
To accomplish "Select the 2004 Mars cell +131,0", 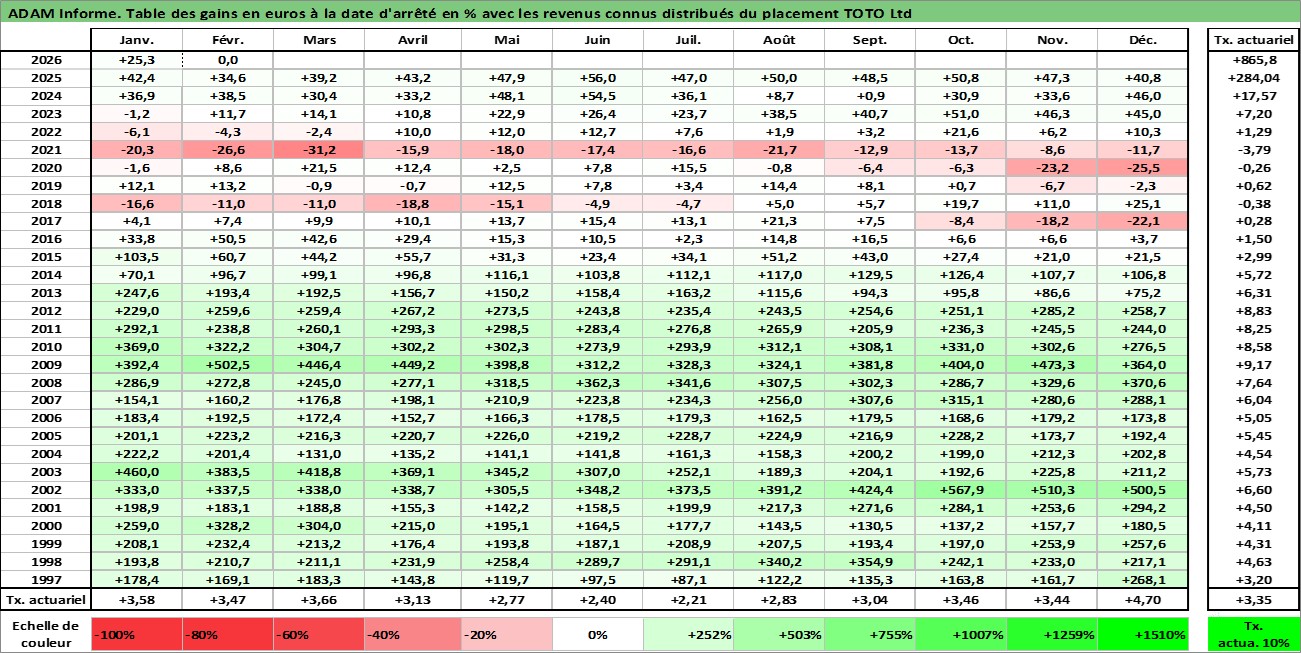I will pos(318,454).
